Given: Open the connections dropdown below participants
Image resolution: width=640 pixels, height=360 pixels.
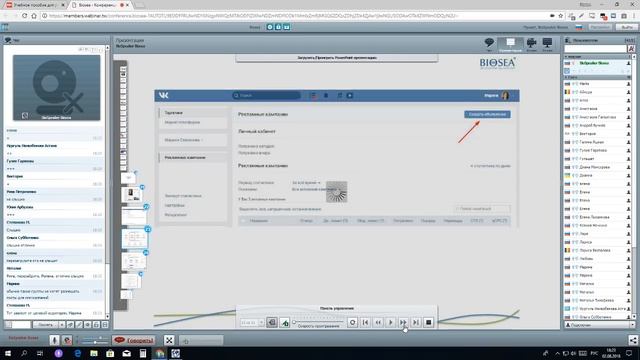Looking at the screenshot, I should 600,325.
